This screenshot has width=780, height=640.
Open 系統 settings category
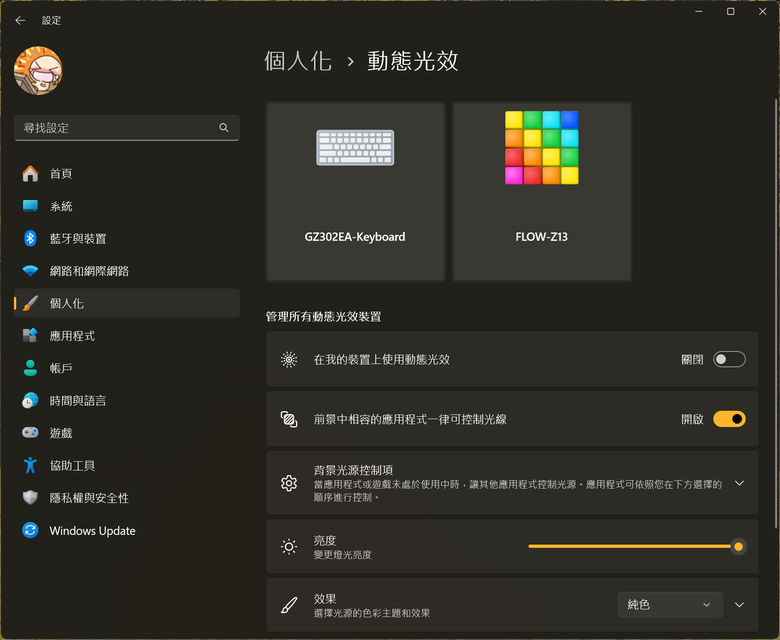(127, 206)
